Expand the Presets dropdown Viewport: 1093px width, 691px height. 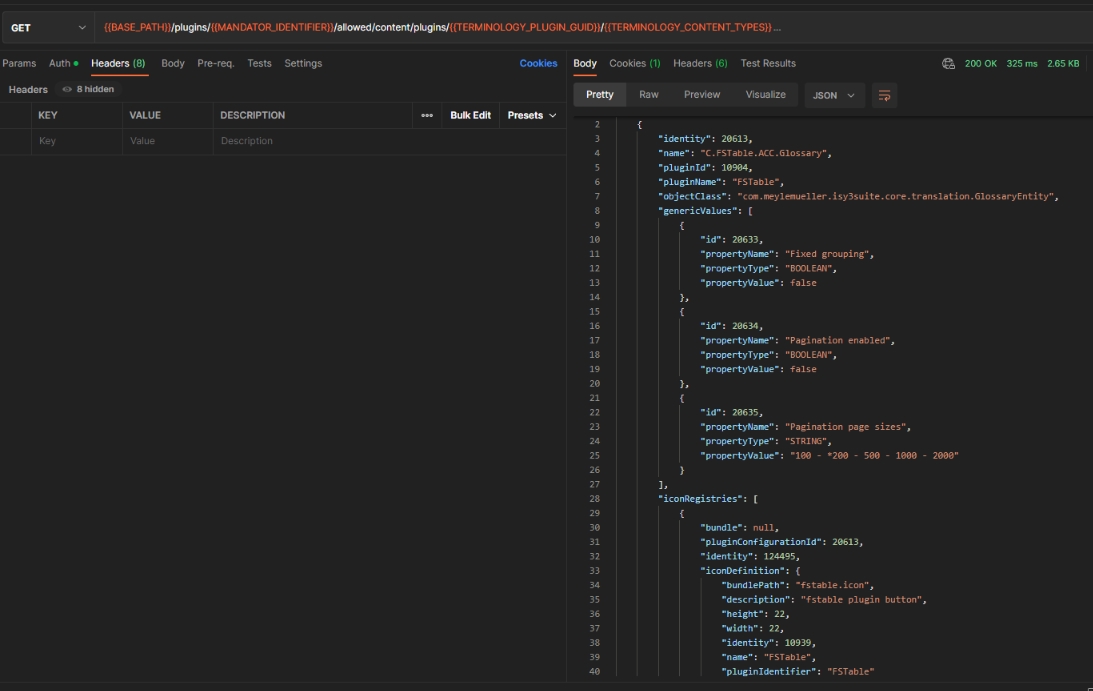coord(531,115)
